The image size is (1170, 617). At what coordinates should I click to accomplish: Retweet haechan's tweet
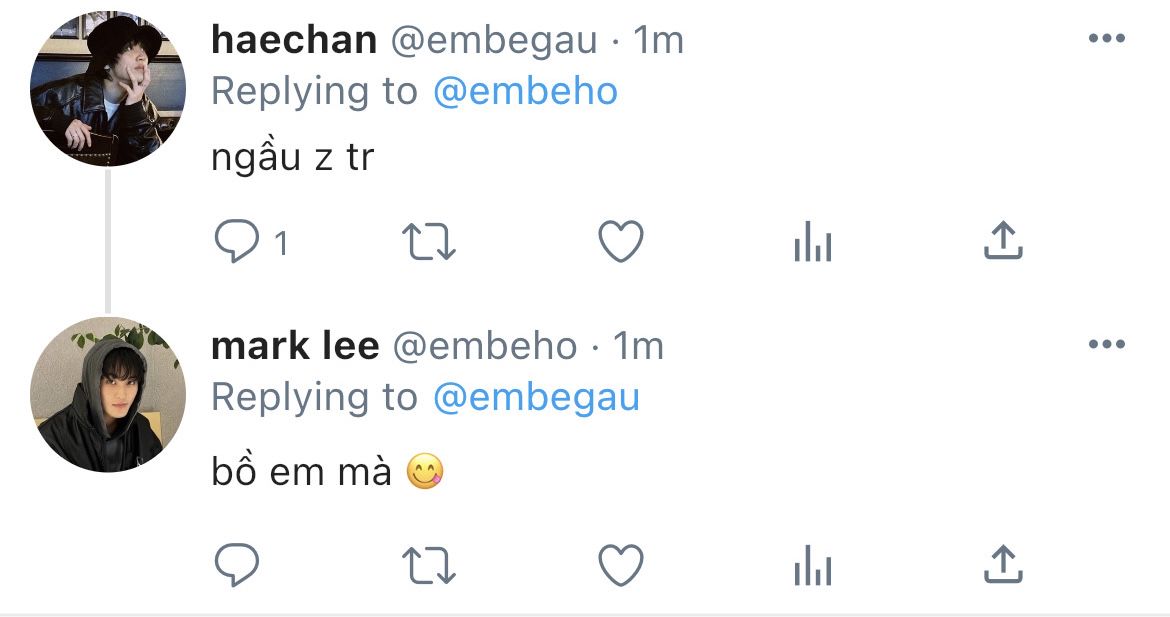[428, 242]
